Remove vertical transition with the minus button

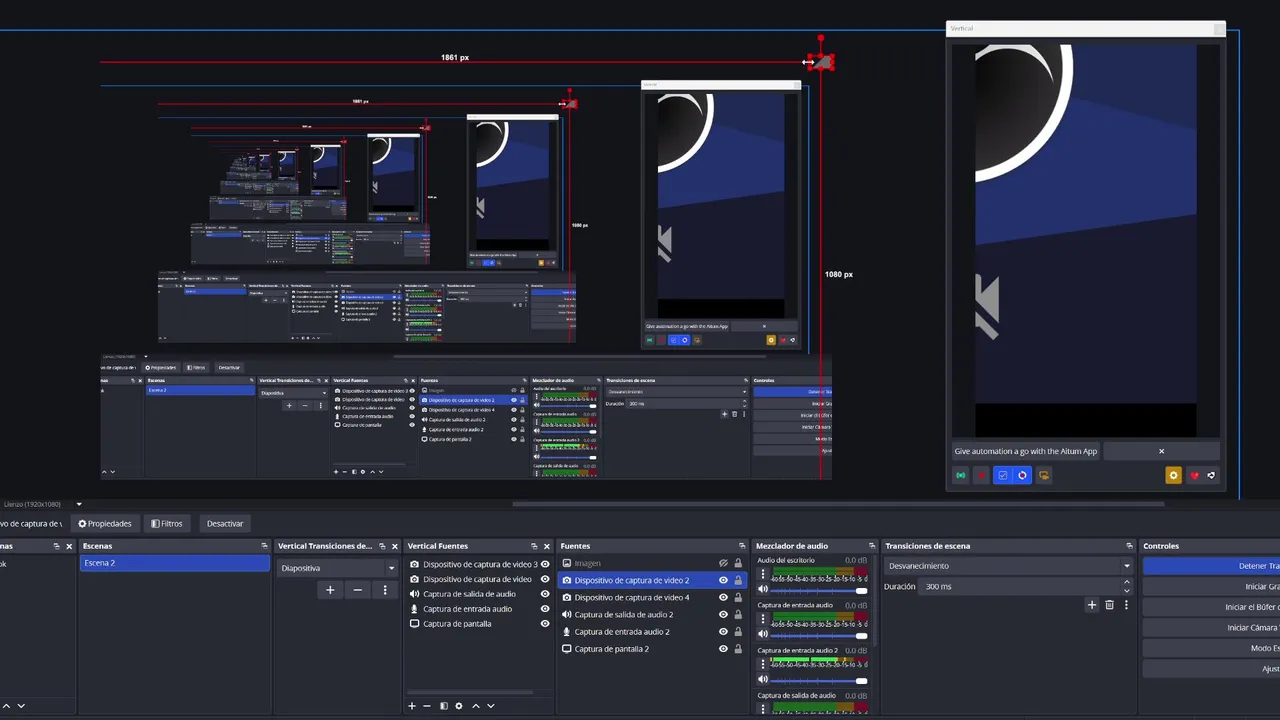point(357,590)
